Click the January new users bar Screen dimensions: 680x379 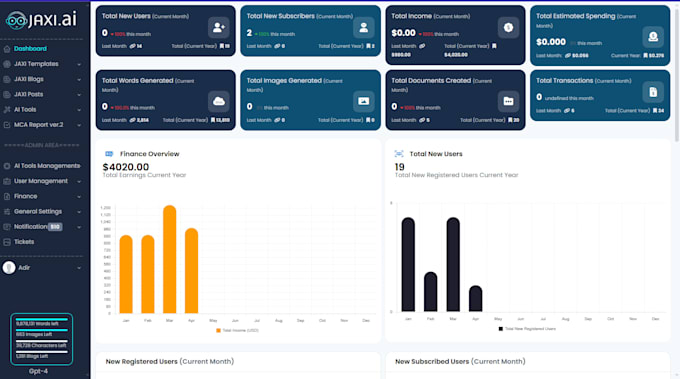(x=408, y=265)
